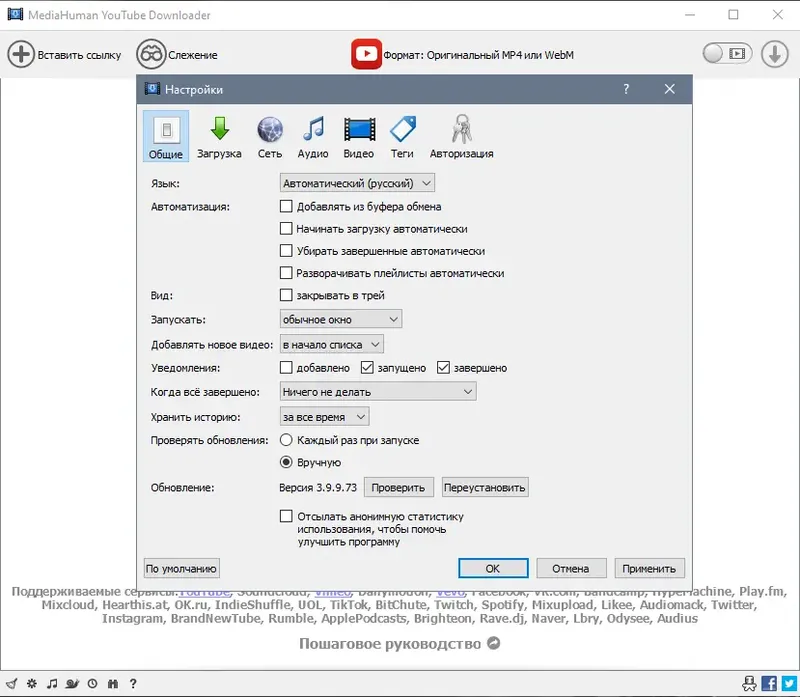Click the snail speed-limit icon
800x697 pixels.
(x=72, y=684)
